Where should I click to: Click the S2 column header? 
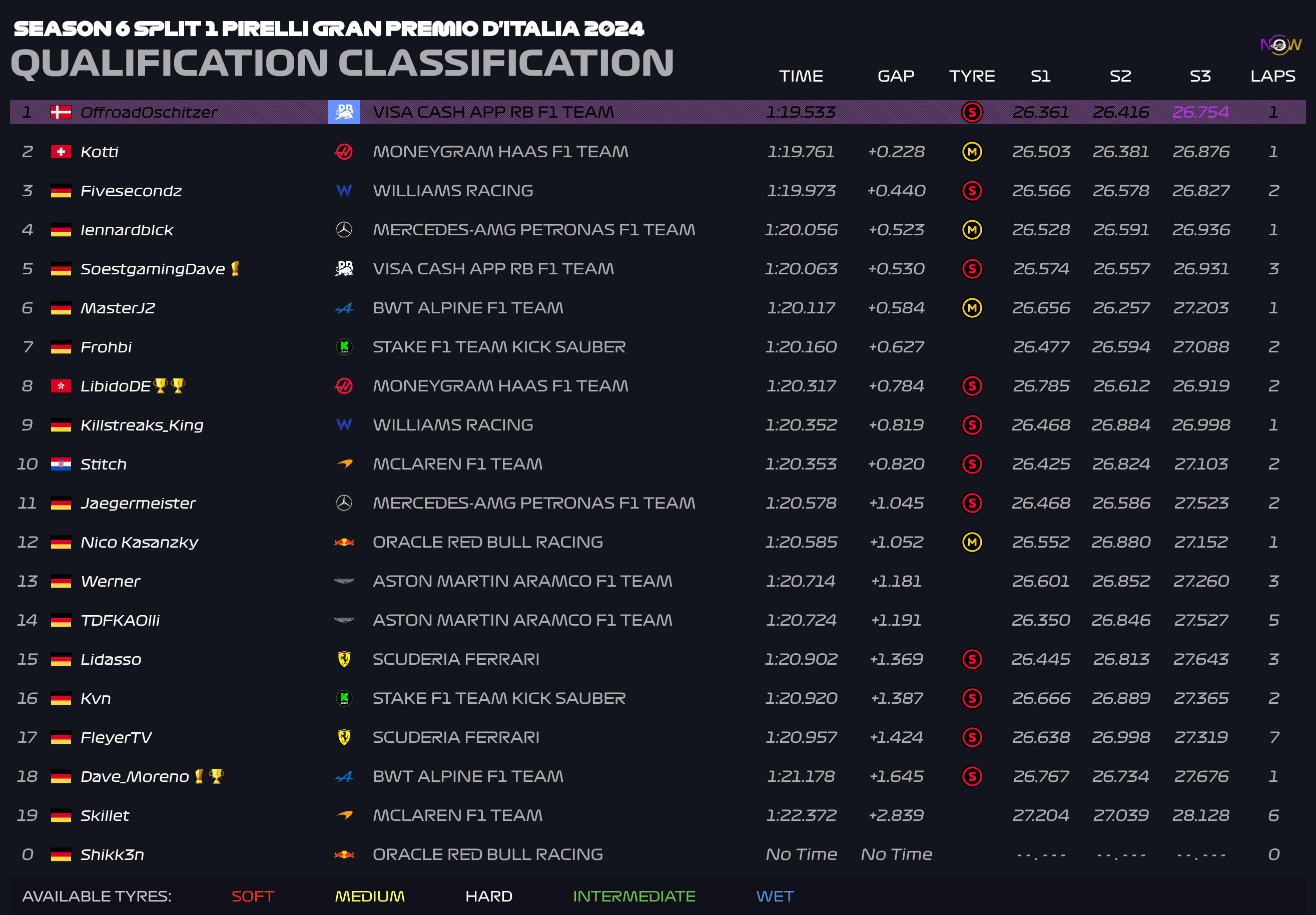tap(1120, 76)
